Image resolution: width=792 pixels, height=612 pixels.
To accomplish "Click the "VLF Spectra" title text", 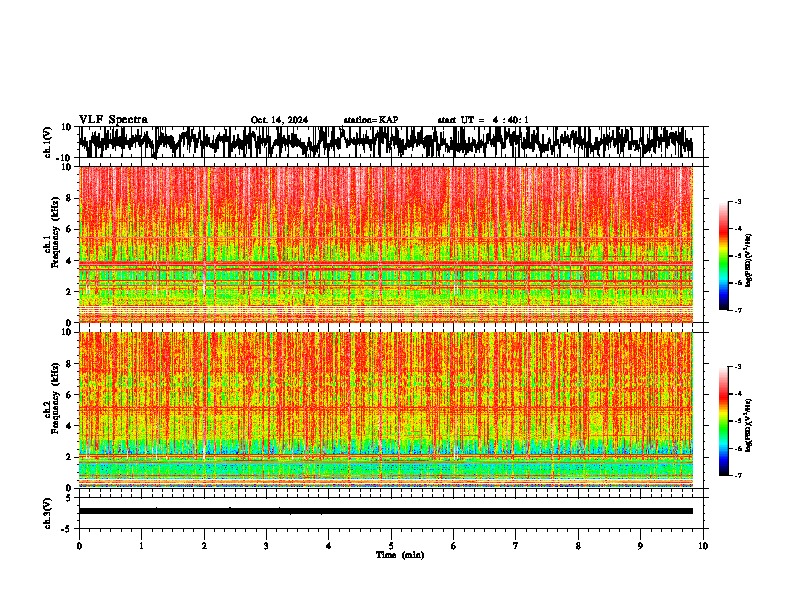I will click(113, 119).
